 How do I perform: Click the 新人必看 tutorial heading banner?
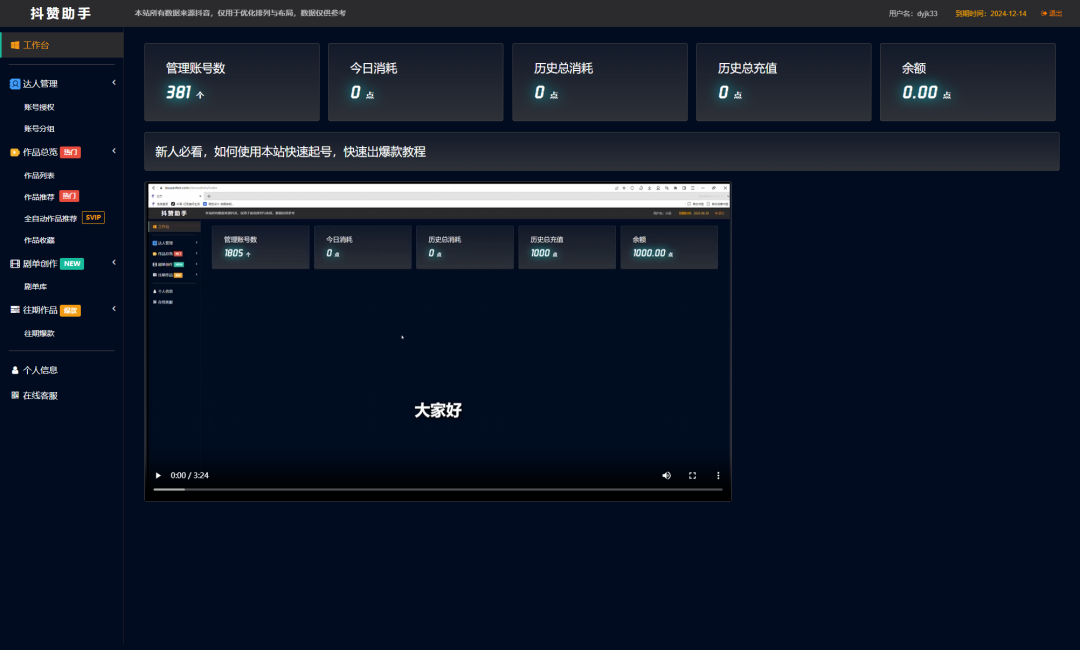coord(601,151)
